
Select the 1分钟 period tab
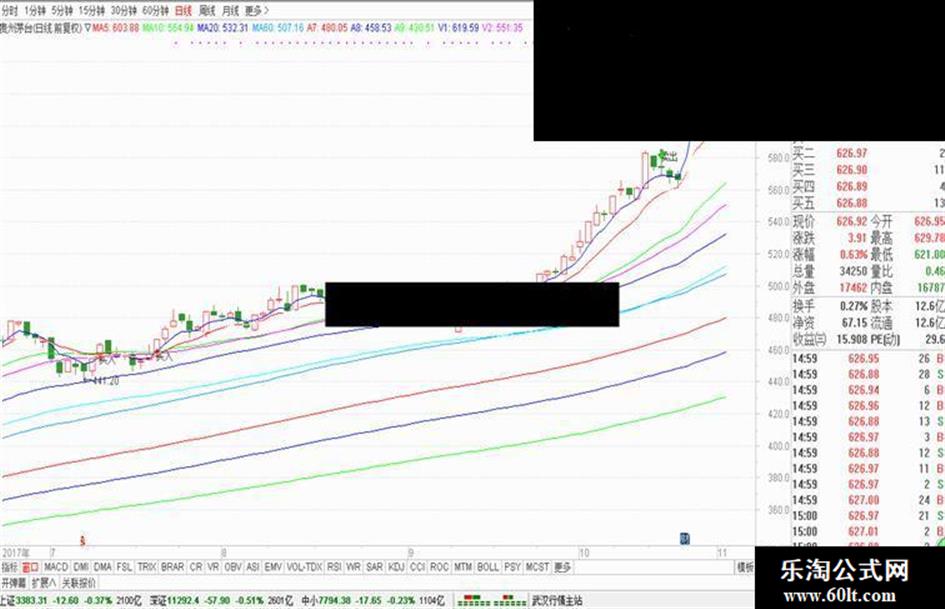point(34,11)
